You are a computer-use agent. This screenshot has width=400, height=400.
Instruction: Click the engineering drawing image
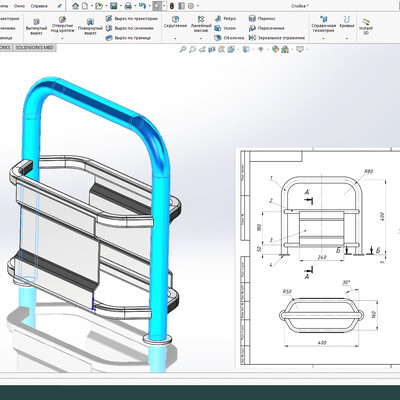click(318, 257)
